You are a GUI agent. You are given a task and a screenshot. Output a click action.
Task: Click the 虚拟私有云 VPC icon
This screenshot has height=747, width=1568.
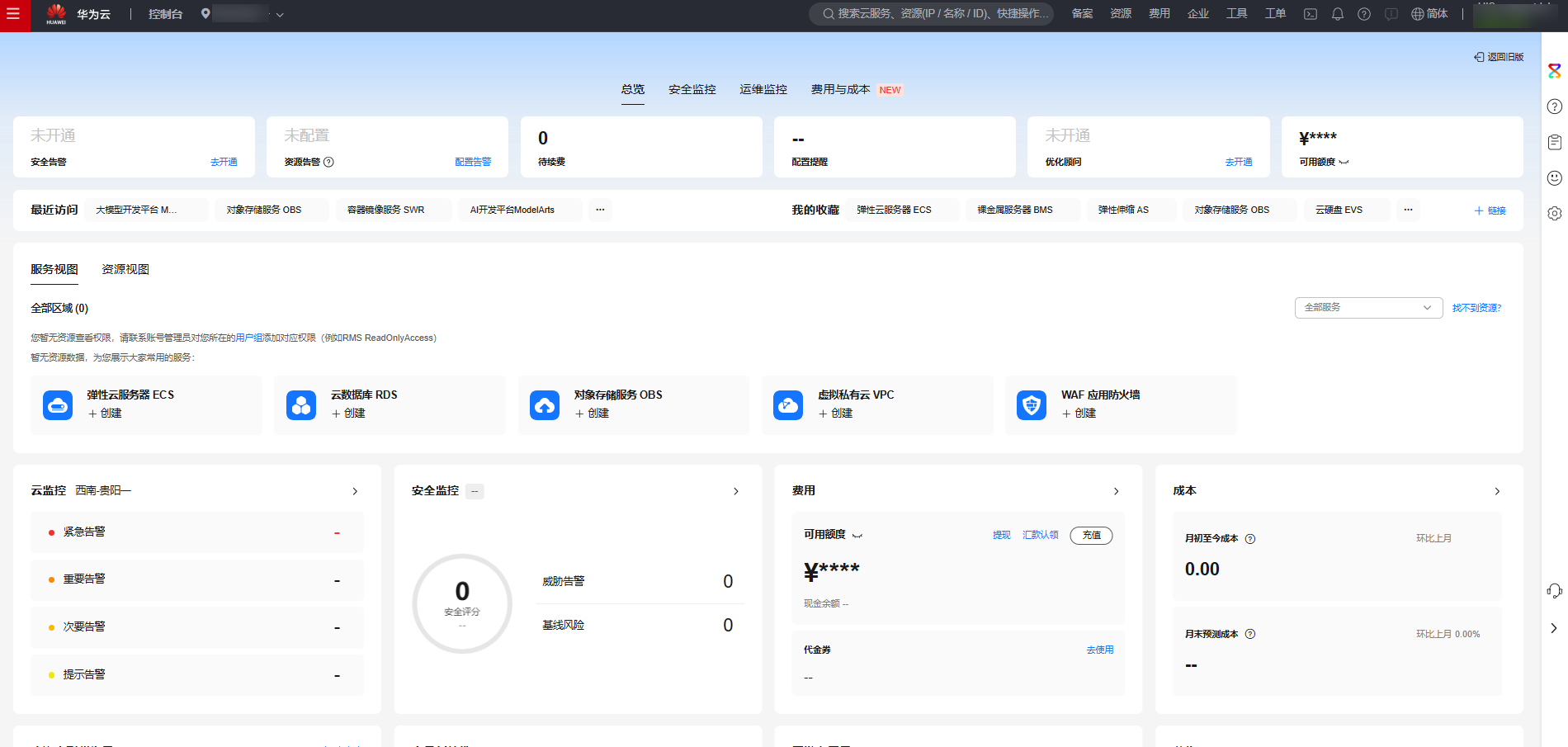coord(788,405)
